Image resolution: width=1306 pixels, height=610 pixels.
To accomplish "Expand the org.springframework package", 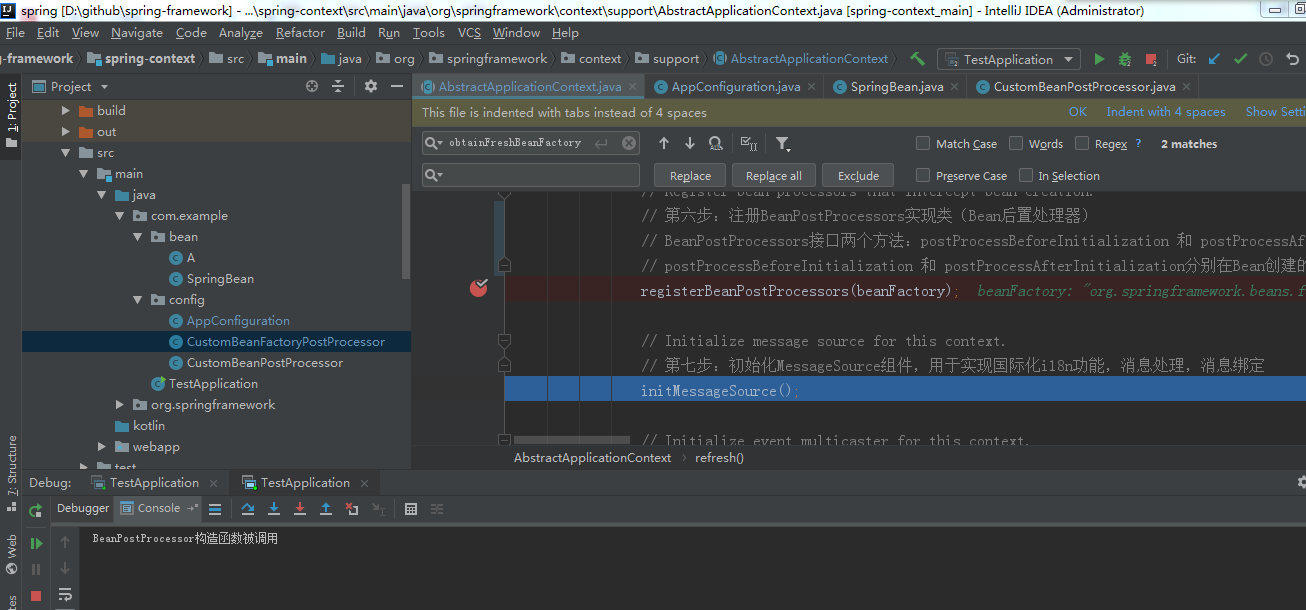I will 120,405.
